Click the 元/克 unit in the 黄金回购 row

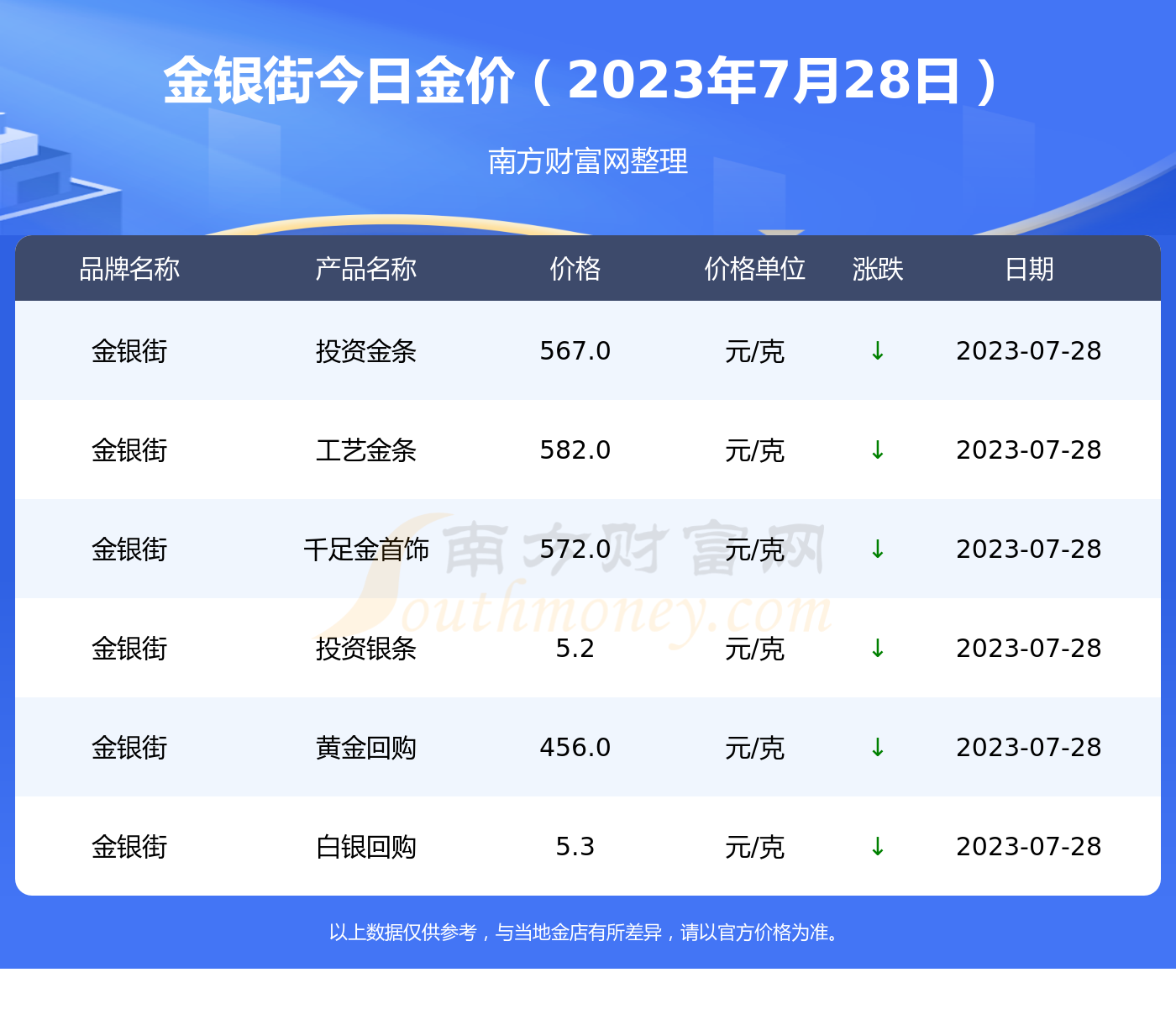pos(755,748)
